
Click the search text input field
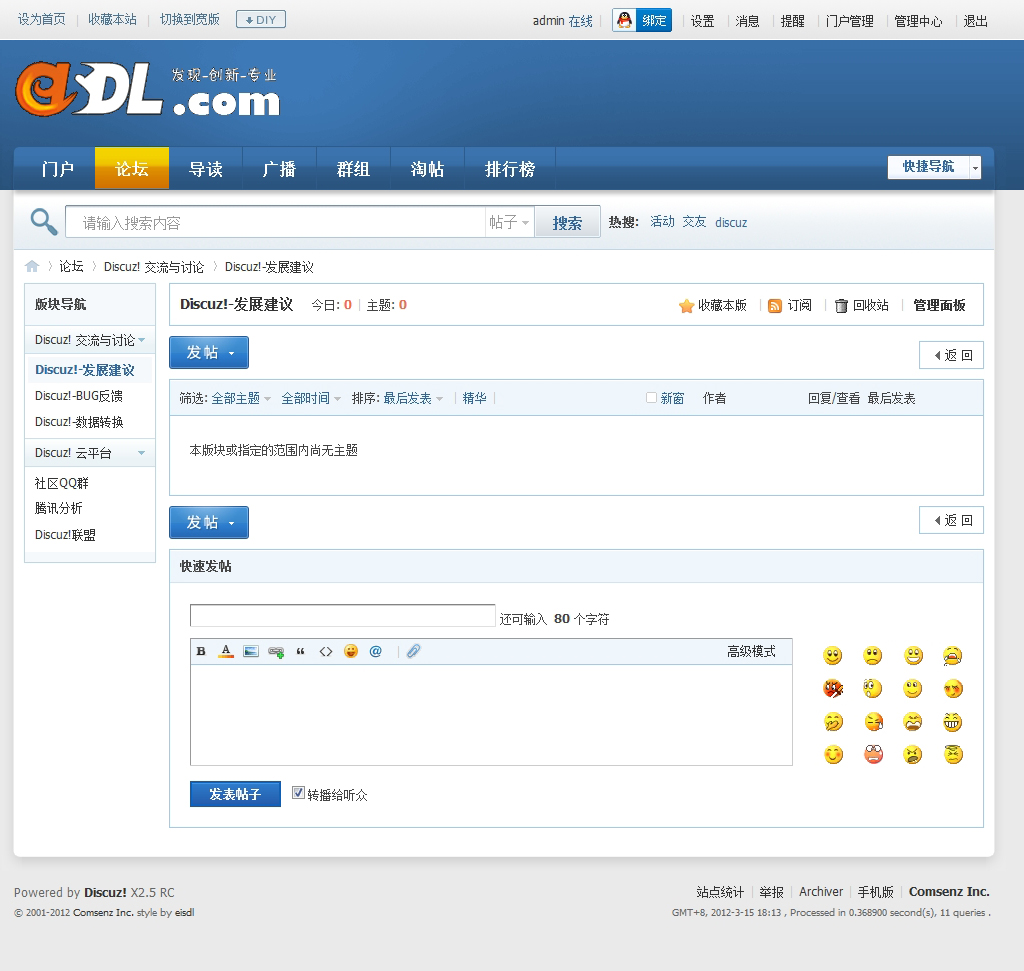coord(276,222)
